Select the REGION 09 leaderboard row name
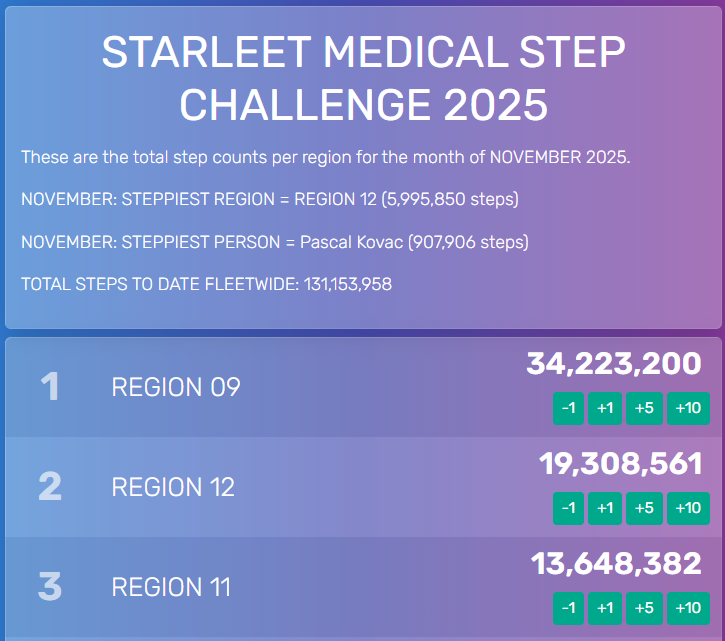Viewport: 725px width, 641px height. click(x=176, y=387)
